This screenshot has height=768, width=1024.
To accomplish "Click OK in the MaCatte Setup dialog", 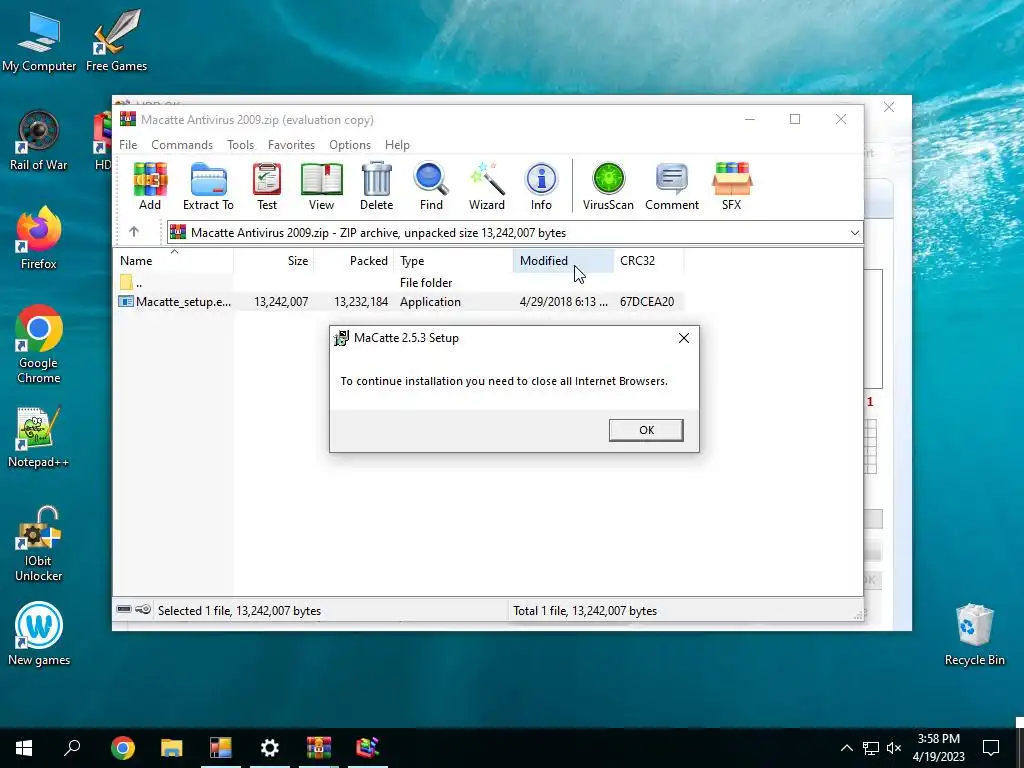I will pos(646,430).
